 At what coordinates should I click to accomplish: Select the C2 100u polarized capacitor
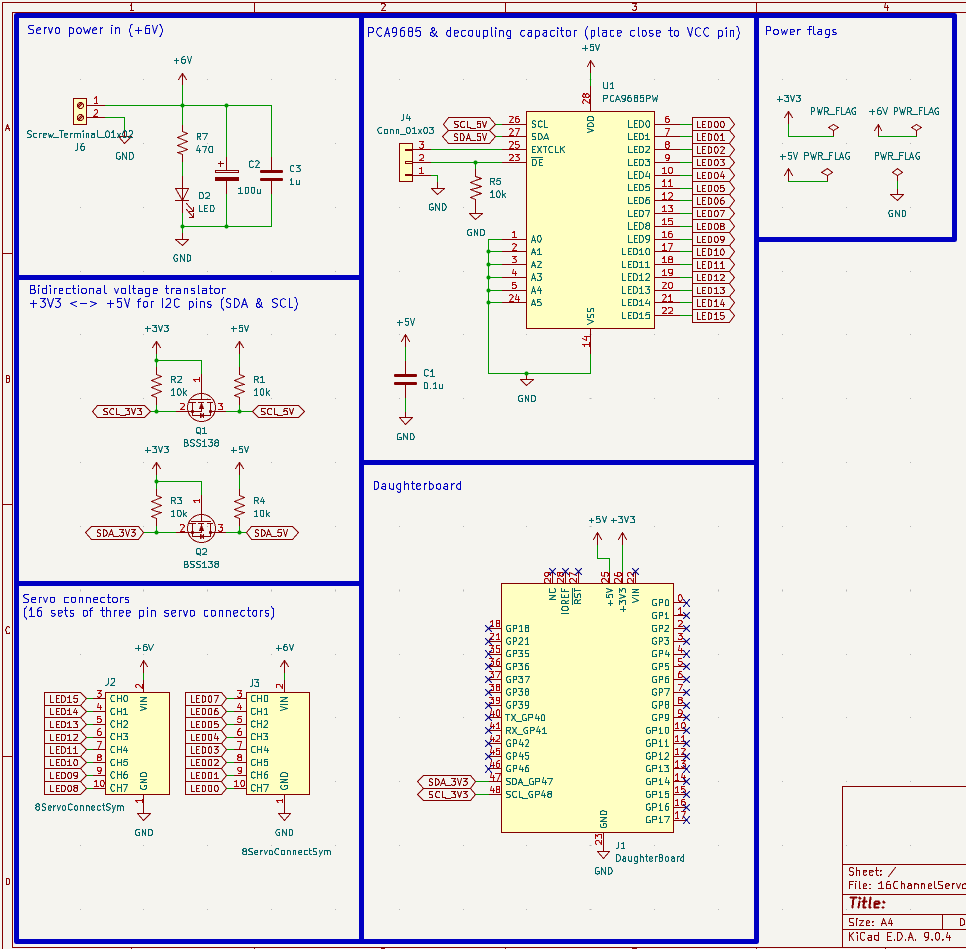pyautogui.click(x=227, y=175)
